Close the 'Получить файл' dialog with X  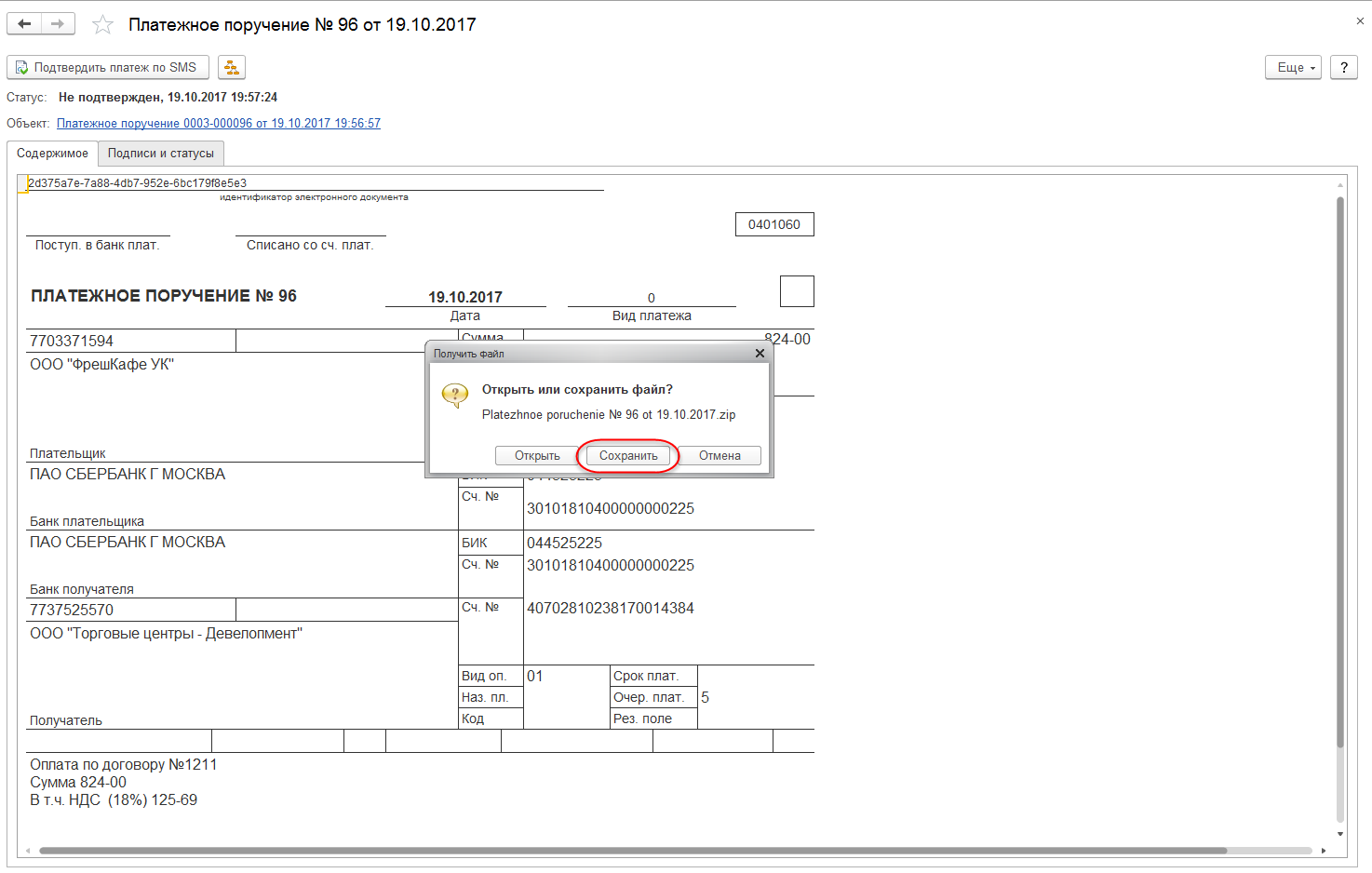click(760, 354)
